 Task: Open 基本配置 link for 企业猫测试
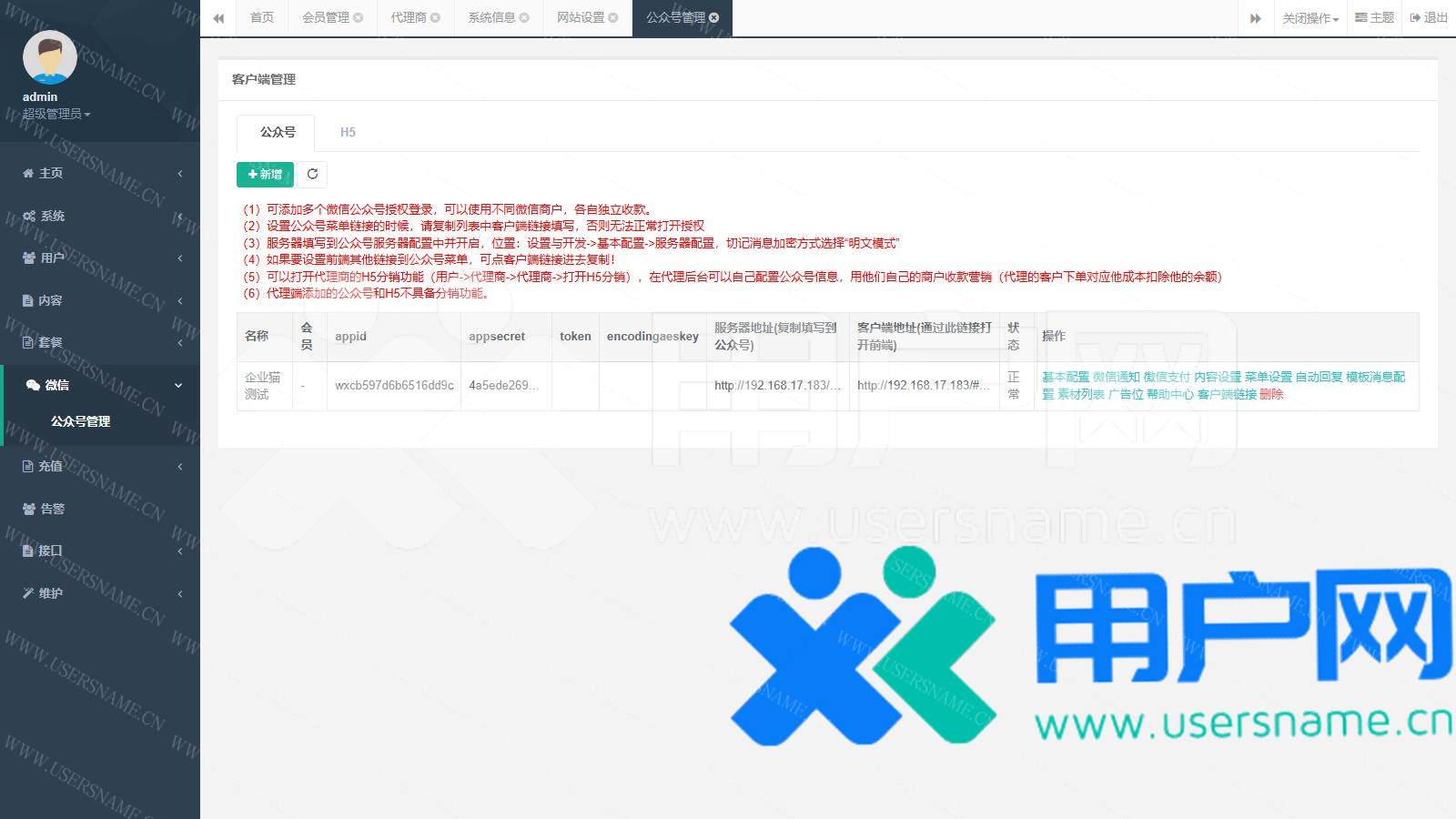[x=1065, y=377]
